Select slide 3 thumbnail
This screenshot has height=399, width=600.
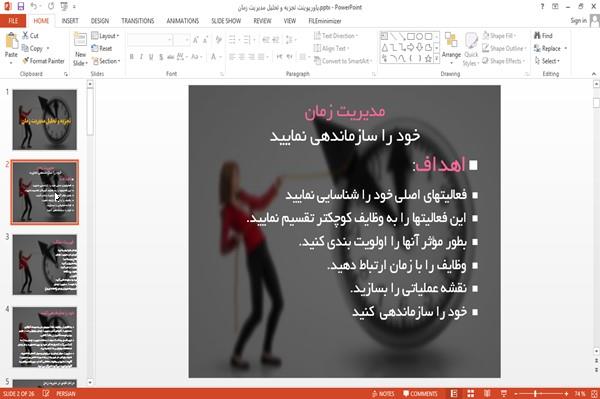pos(44,264)
